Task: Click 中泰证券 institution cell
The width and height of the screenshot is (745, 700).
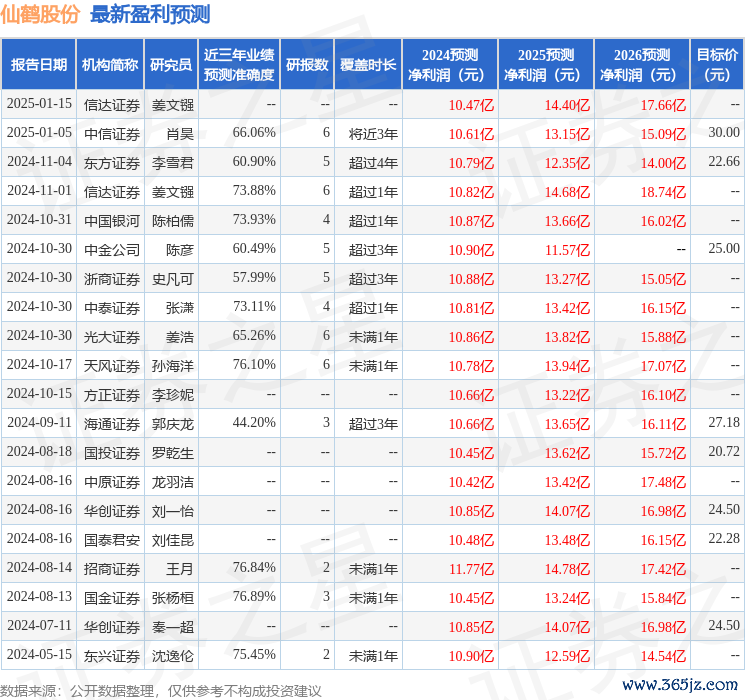Action: click(112, 308)
